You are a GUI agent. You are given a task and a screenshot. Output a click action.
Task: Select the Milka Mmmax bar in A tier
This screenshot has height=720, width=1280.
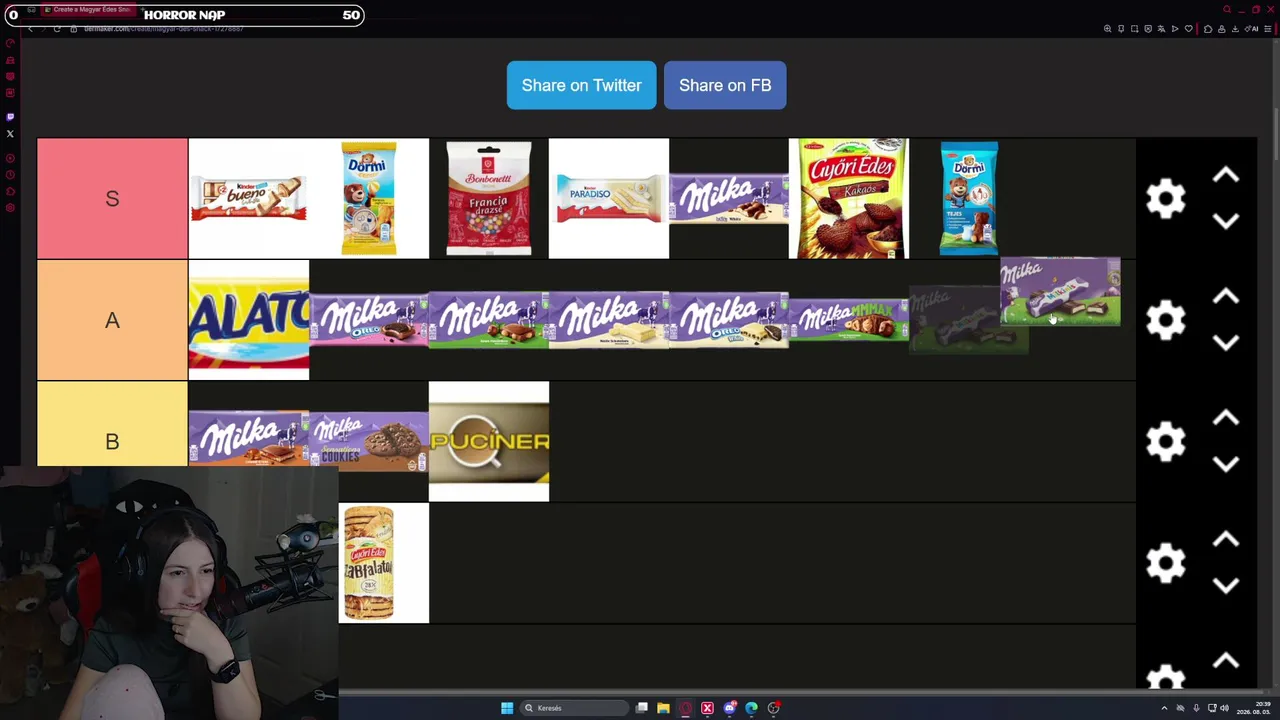pyautogui.click(x=849, y=320)
